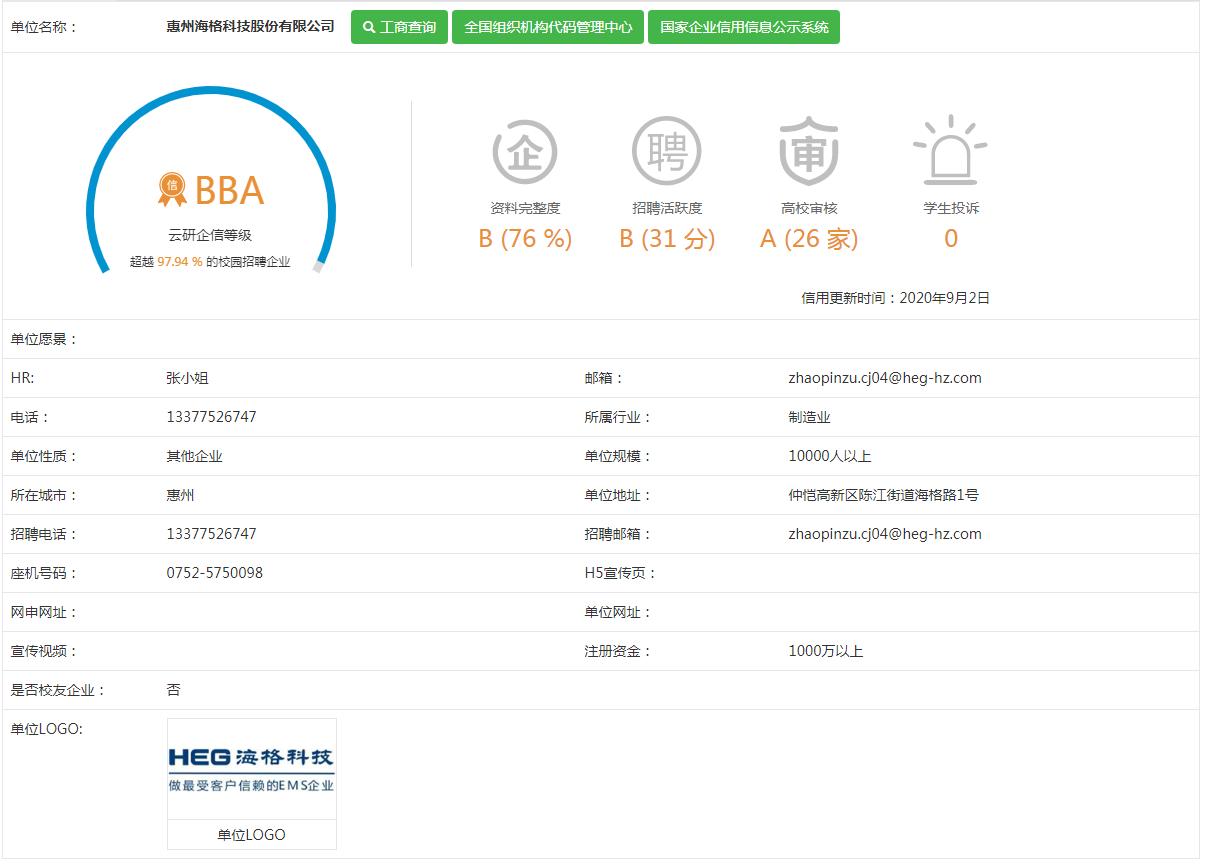Screen dimensions: 1208x859
Task: Click the 聘 recruitment activity icon
Action: pyautogui.click(x=666, y=152)
